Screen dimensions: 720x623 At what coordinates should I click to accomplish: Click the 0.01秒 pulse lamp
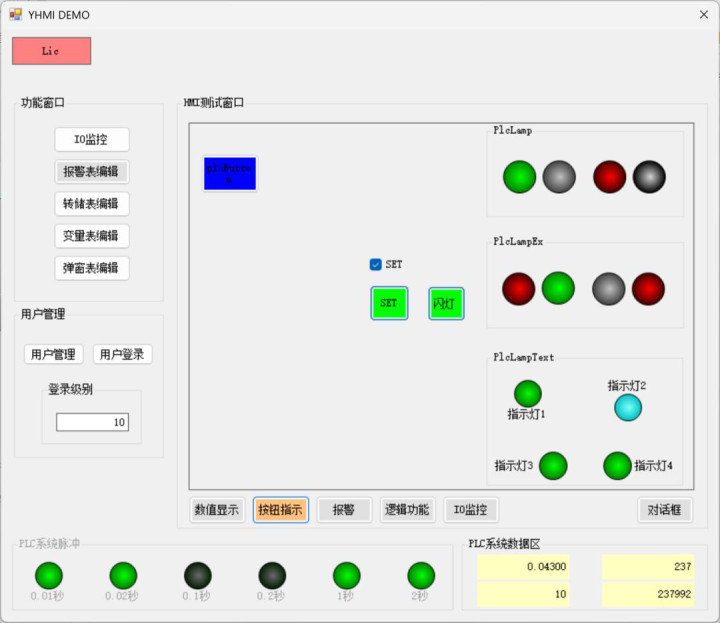49,575
